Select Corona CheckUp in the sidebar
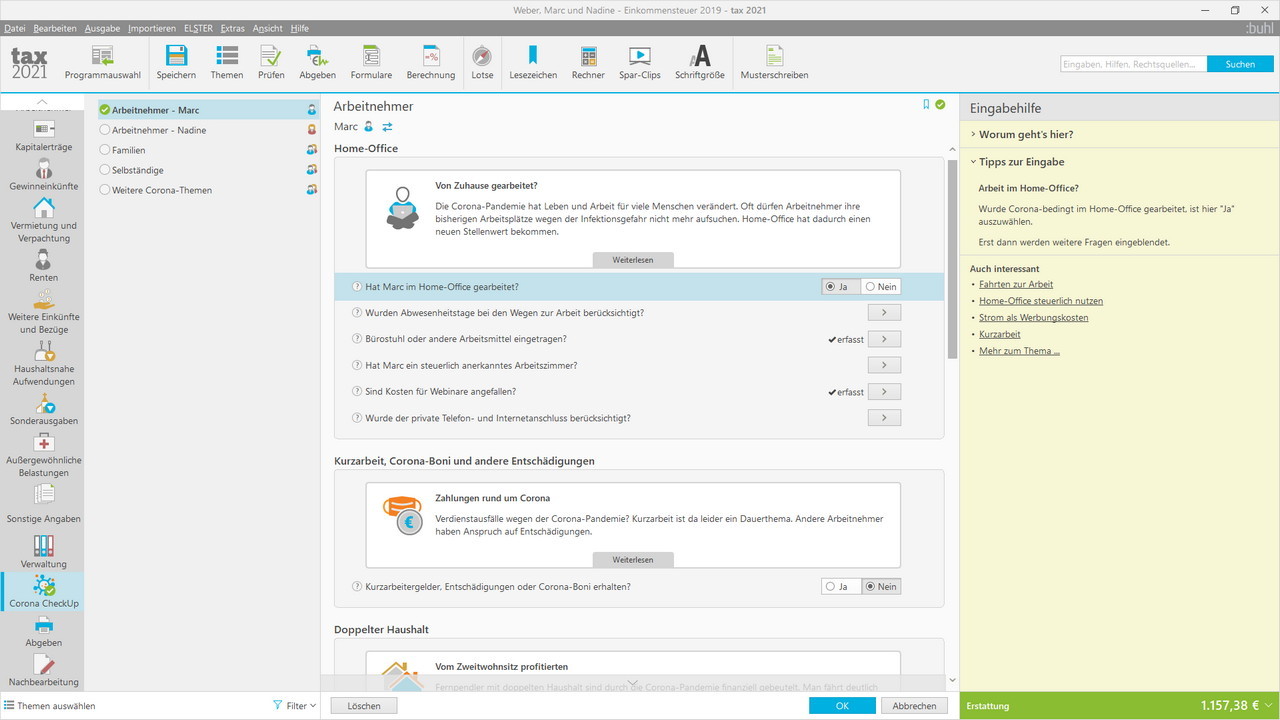 pyautogui.click(x=44, y=592)
